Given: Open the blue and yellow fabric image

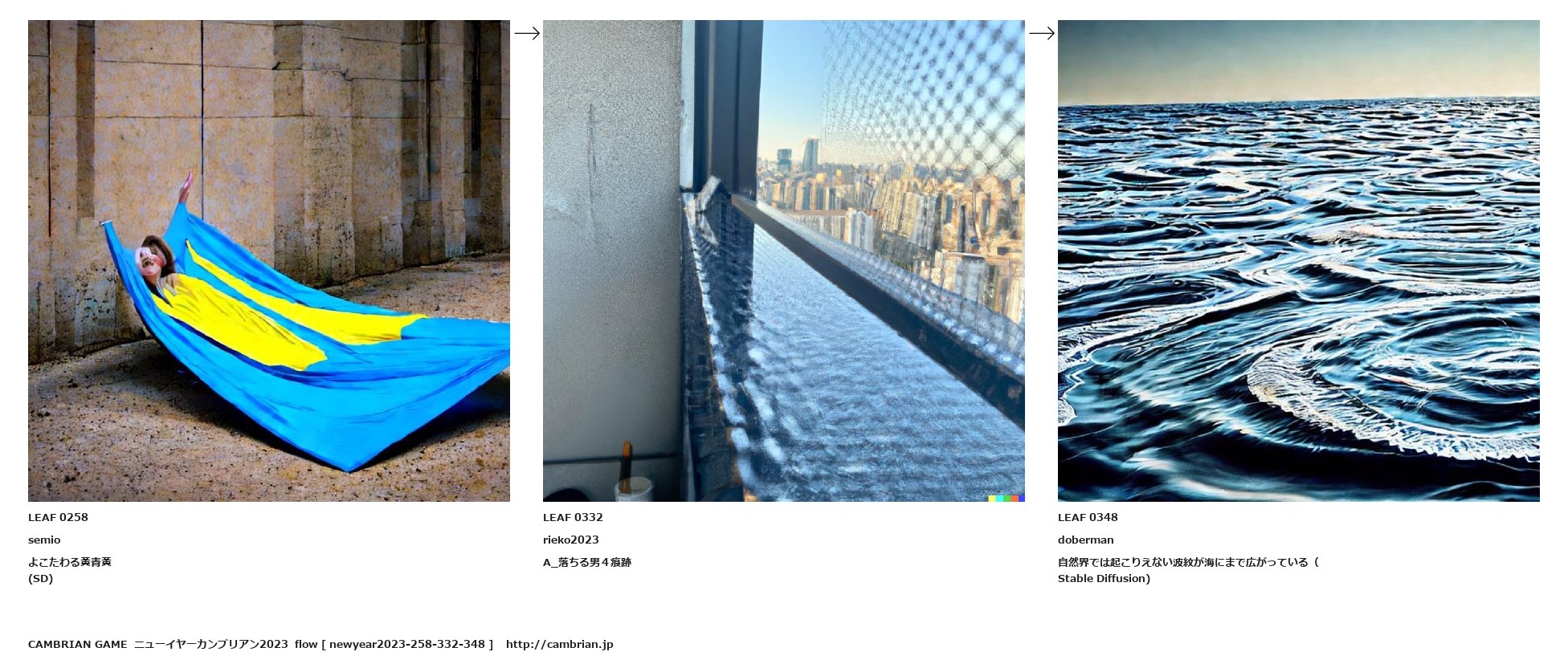Looking at the screenshot, I should (269, 261).
